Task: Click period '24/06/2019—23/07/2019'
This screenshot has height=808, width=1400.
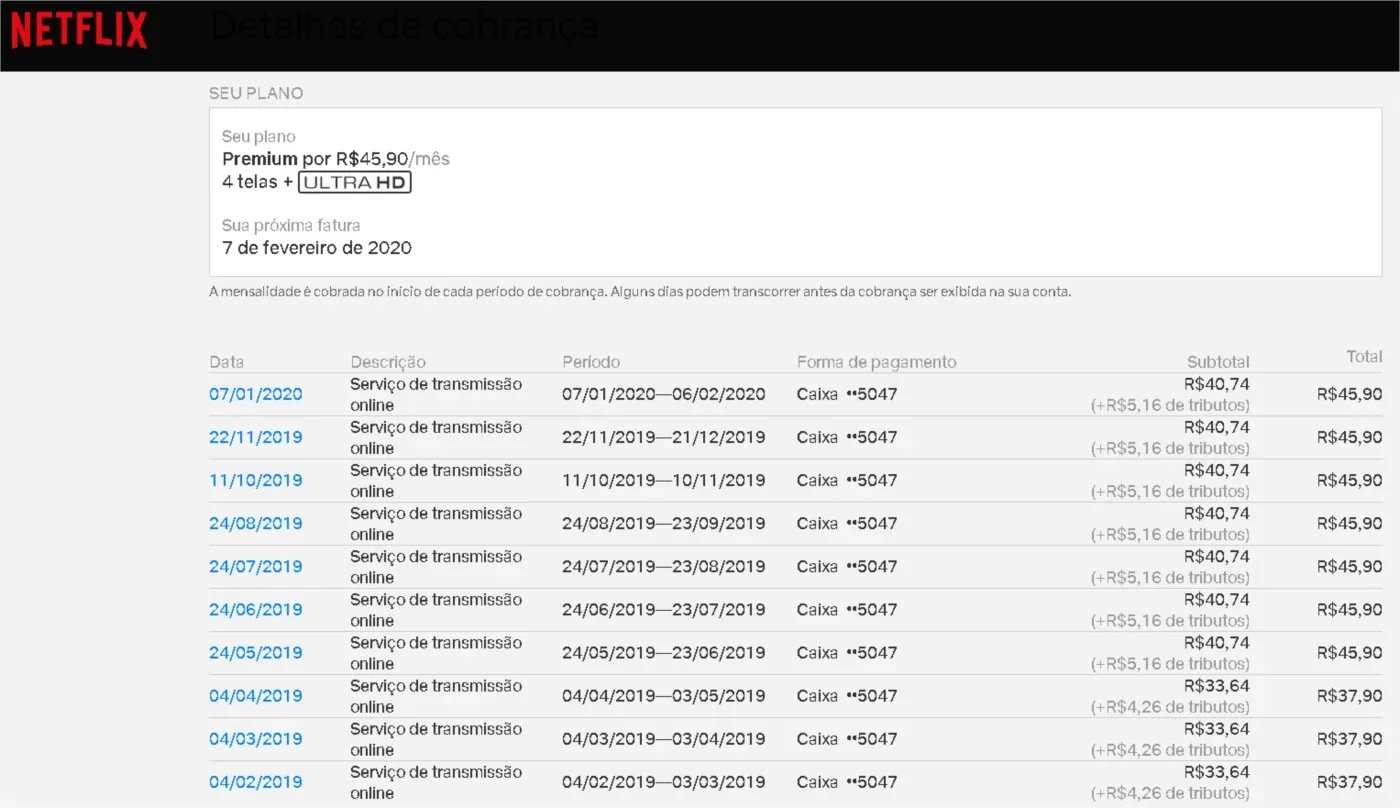Action: click(664, 609)
